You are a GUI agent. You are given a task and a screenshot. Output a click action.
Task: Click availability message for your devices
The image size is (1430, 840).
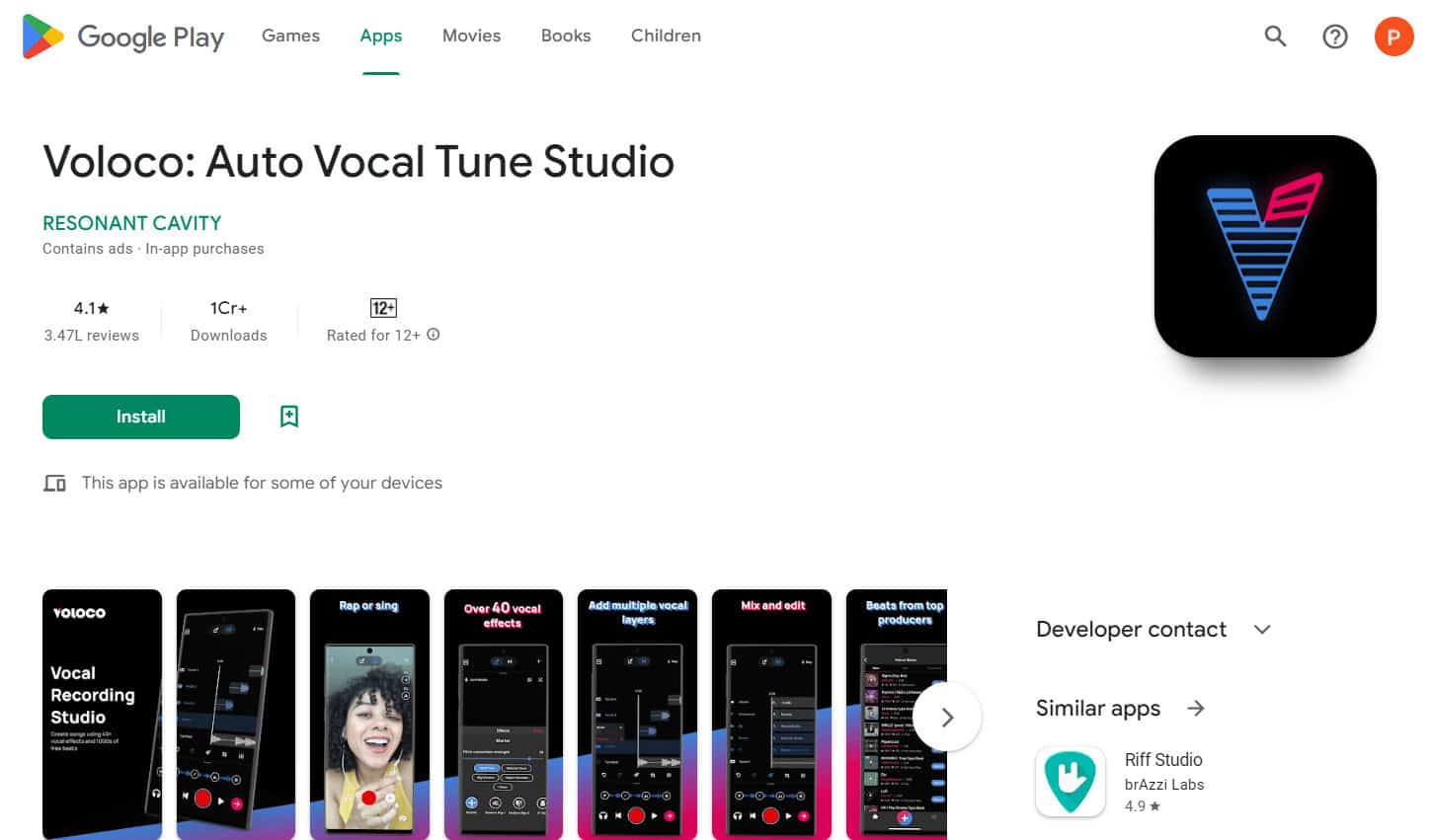pos(262,483)
